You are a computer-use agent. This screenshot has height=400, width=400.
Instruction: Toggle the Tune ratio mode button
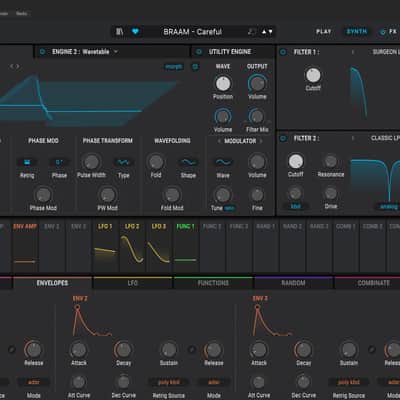(x=229, y=208)
